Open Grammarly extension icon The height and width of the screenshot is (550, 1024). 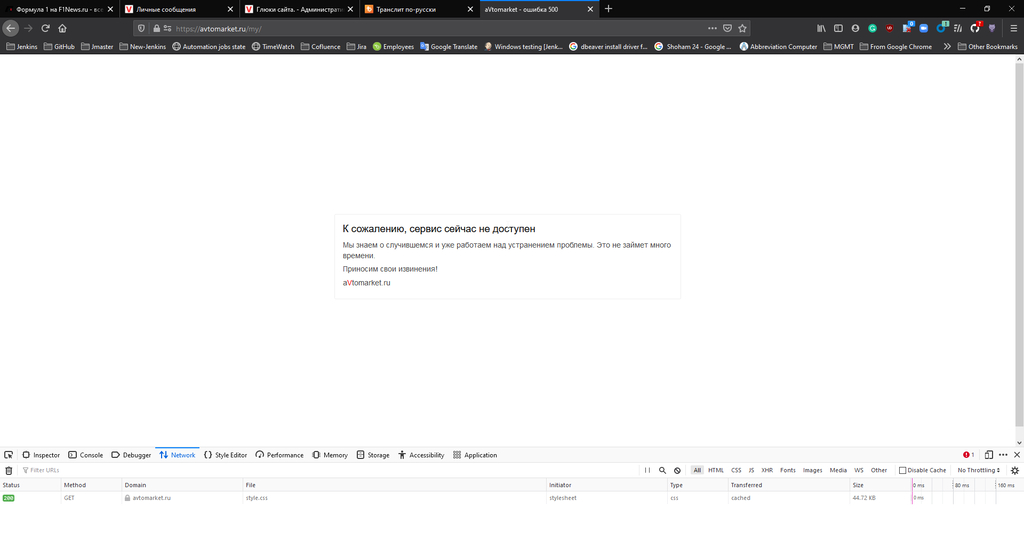(x=872, y=28)
